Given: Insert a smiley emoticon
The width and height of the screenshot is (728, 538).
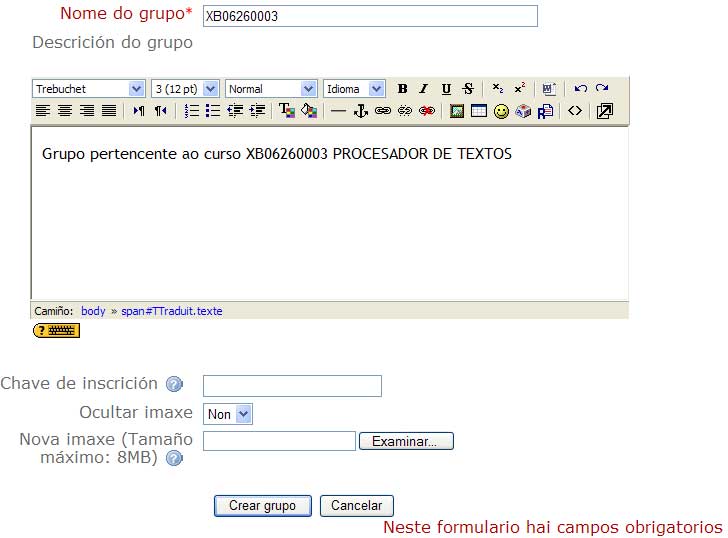Looking at the screenshot, I should (x=501, y=111).
